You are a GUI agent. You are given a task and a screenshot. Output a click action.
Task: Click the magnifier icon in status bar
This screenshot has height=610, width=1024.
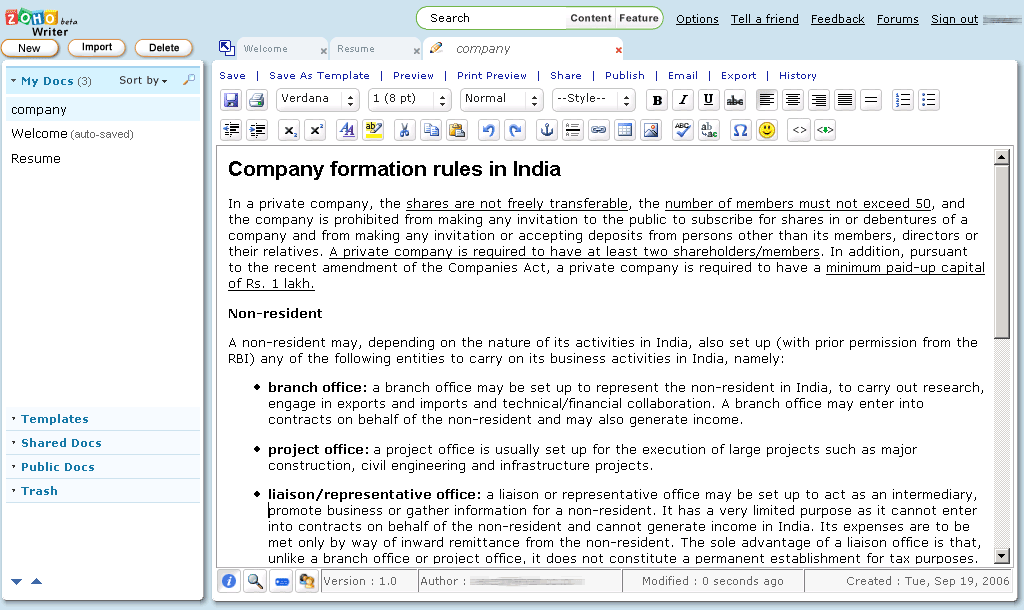click(255, 581)
